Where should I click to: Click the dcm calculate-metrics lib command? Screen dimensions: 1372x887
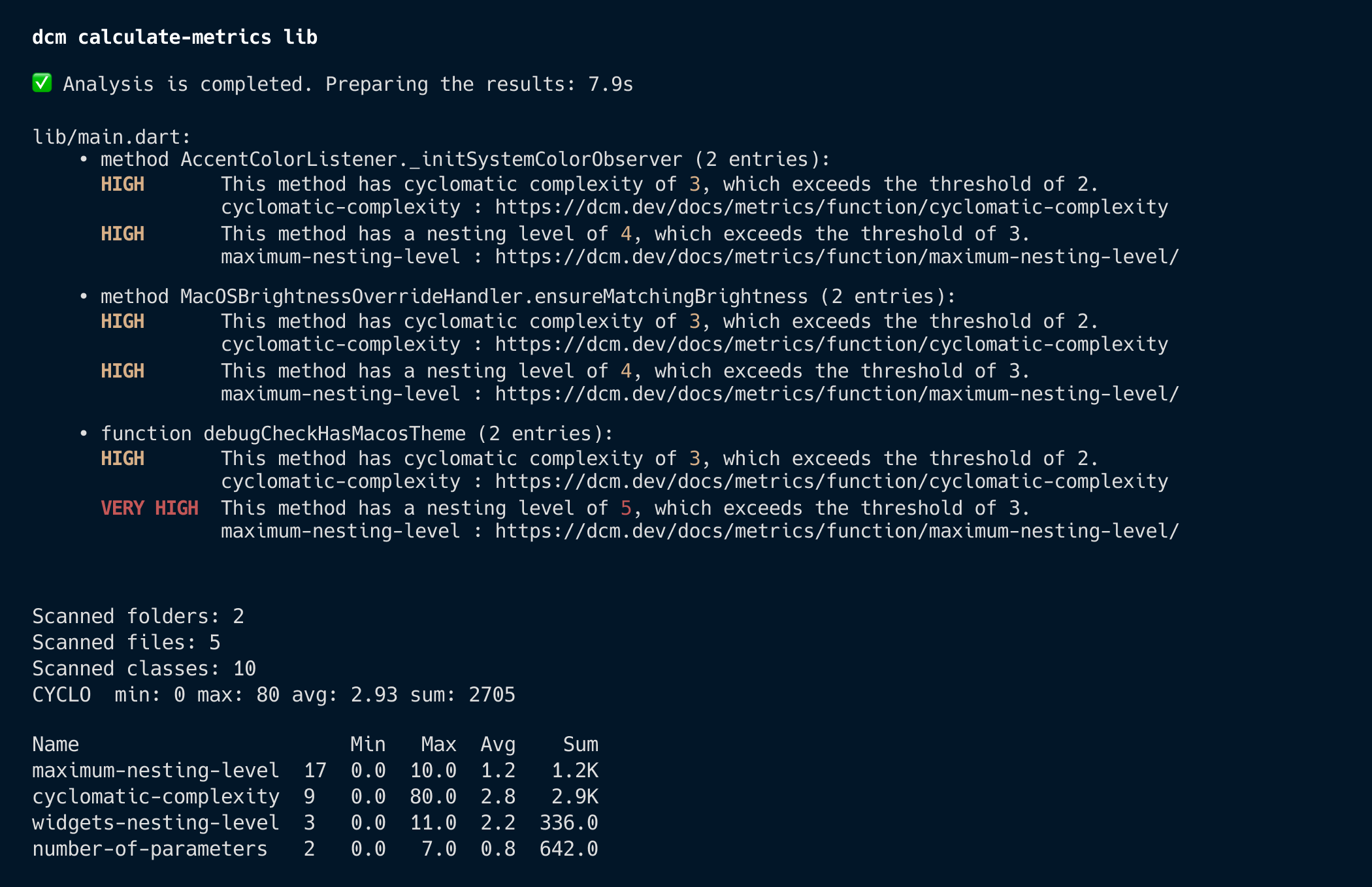pos(174,37)
